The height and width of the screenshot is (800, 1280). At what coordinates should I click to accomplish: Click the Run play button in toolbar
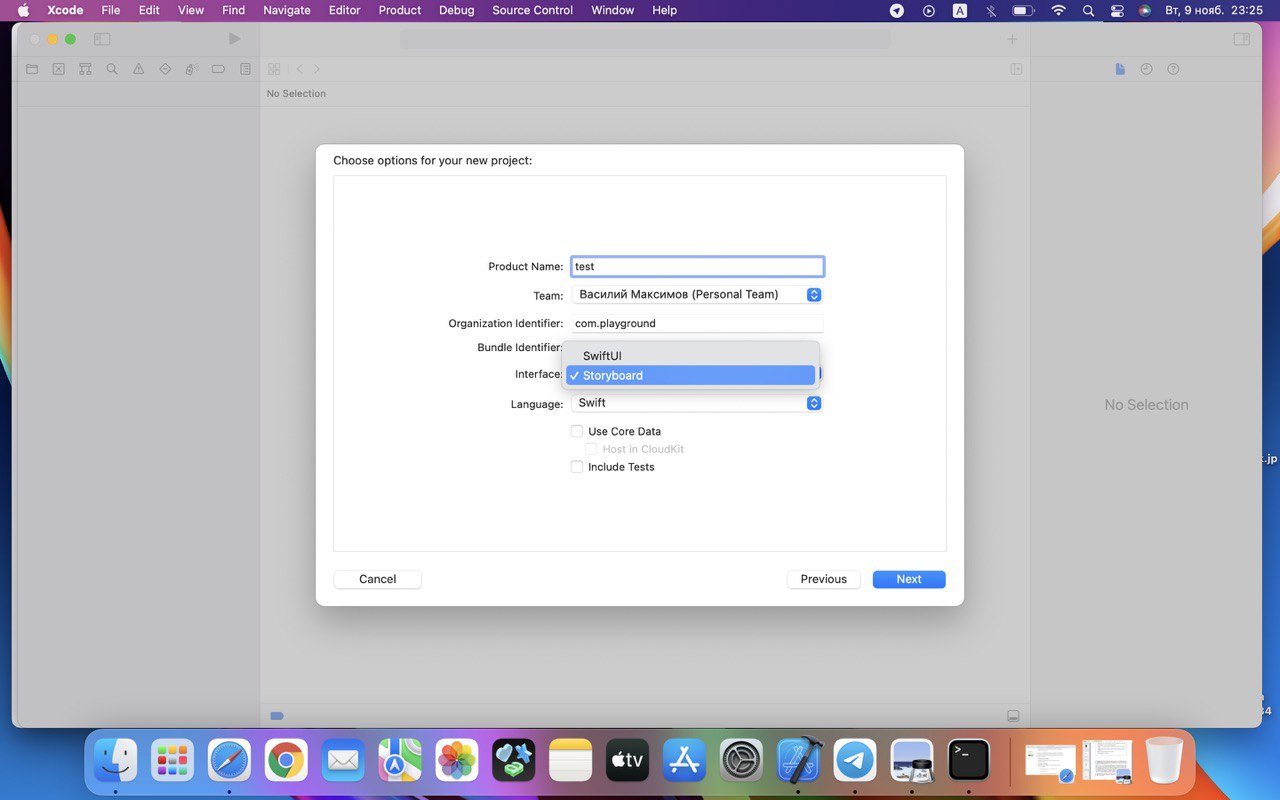point(234,39)
